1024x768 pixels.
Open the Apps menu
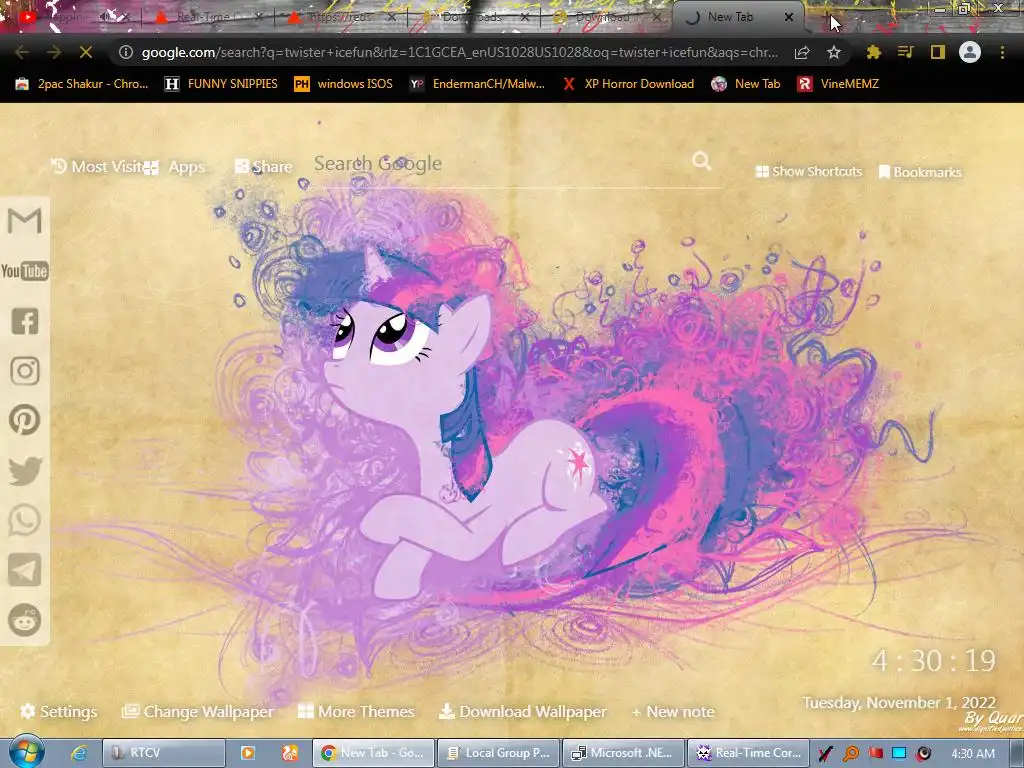(x=174, y=167)
